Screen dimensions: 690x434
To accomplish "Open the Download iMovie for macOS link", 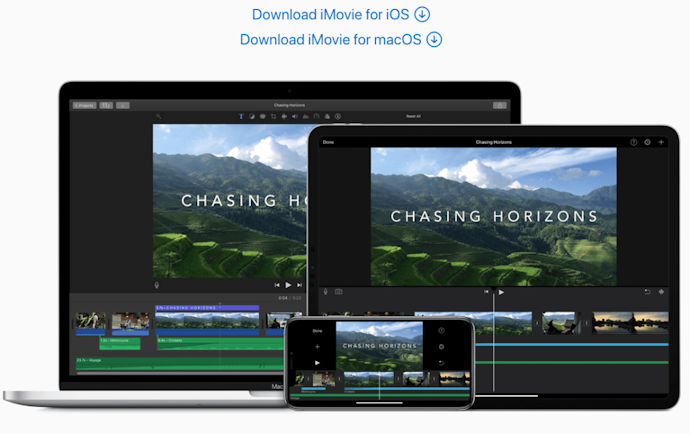I will pyautogui.click(x=341, y=40).
